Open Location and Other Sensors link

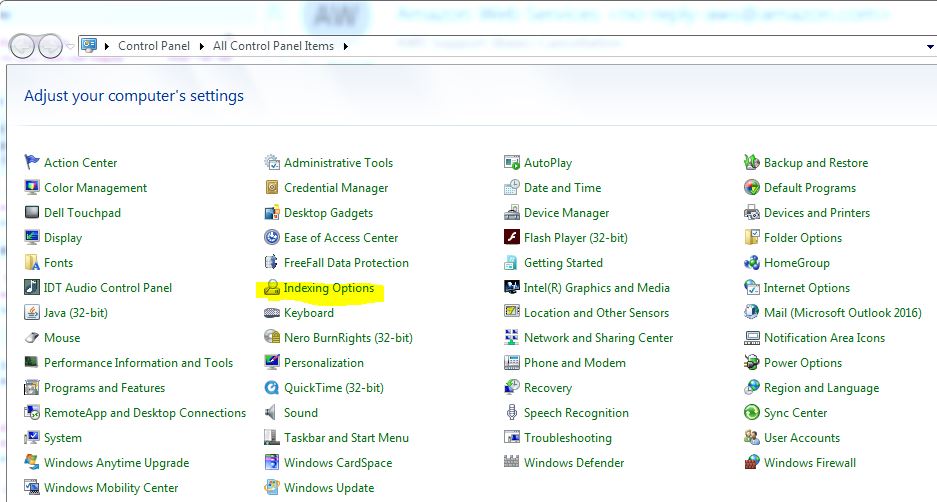pyautogui.click(x=596, y=313)
